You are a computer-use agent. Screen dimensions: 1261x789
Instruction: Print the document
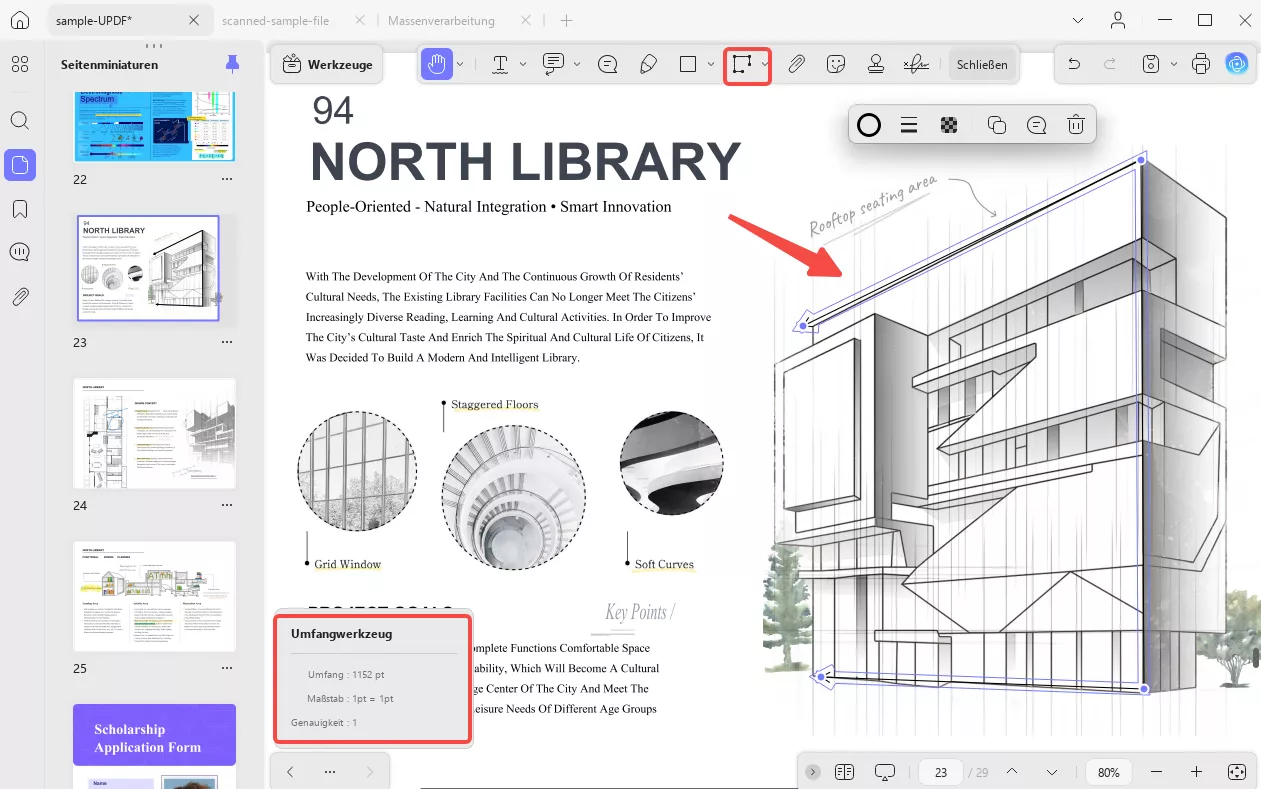(x=1201, y=64)
